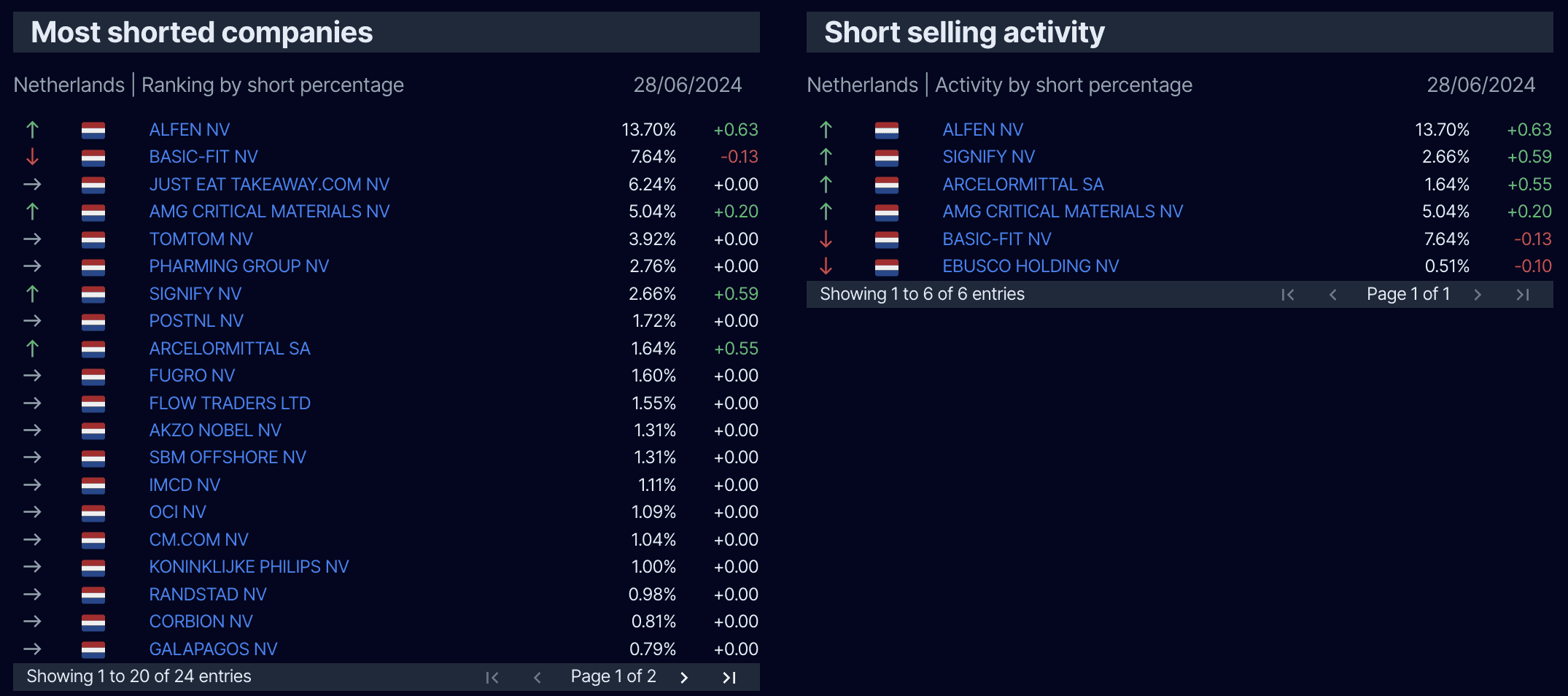Select the AKZO NOBEL NV link

[215, 430]
